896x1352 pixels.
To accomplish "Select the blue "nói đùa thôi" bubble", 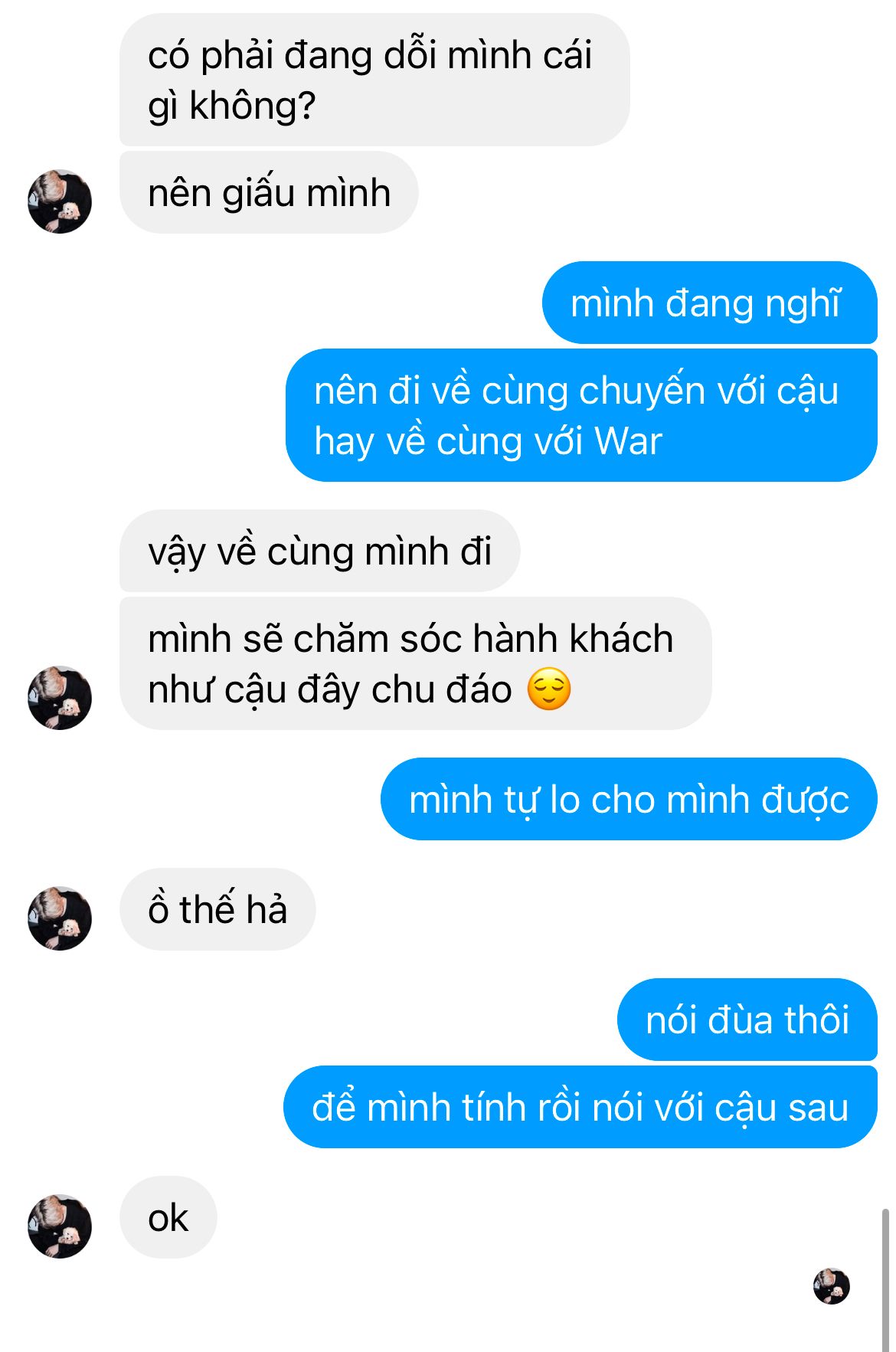I will coord(747,1020).
